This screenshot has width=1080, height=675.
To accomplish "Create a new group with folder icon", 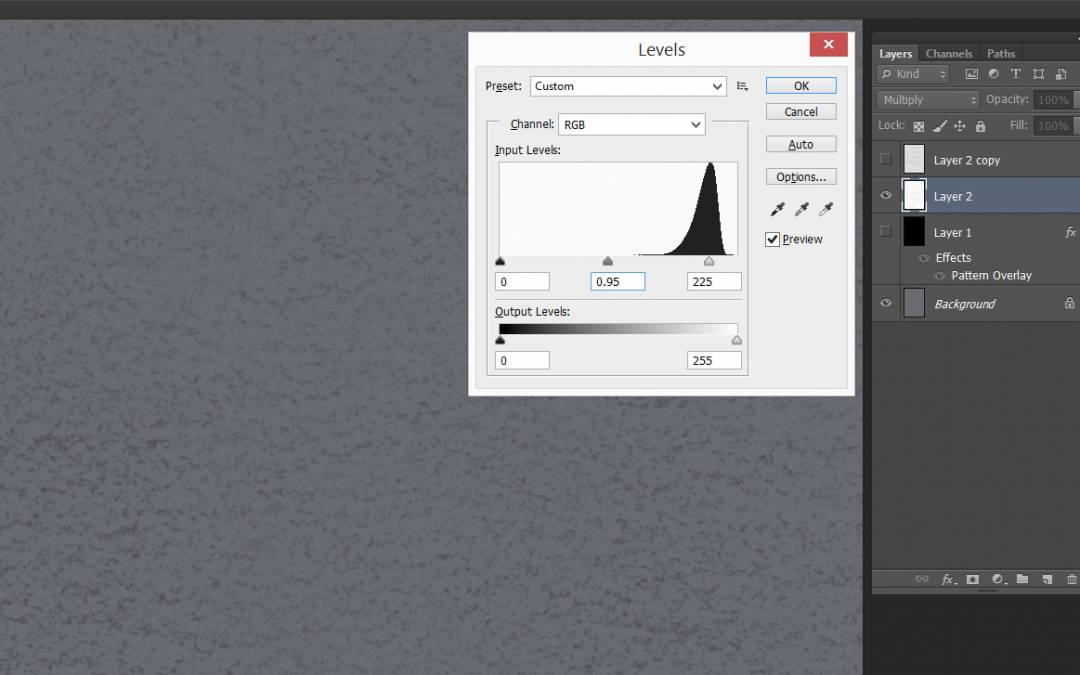I will (x=1022, y=579).
